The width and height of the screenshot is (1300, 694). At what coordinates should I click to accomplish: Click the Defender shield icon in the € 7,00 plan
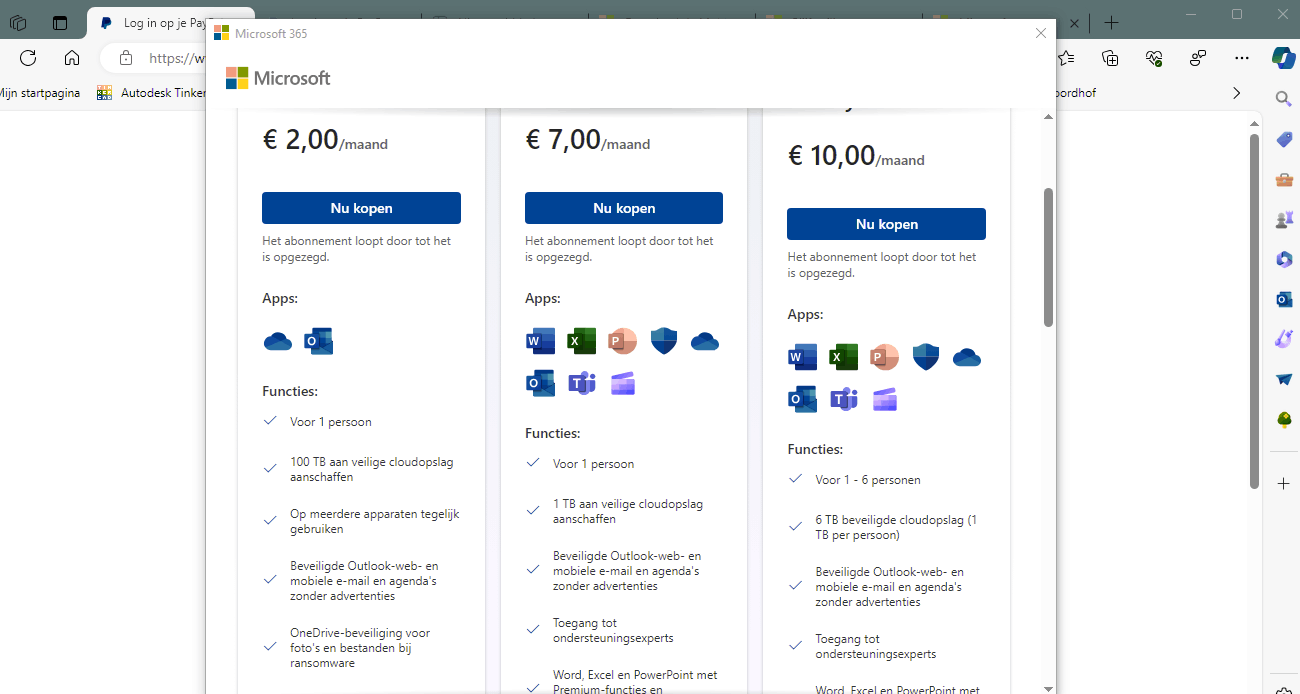coord(664,342)
